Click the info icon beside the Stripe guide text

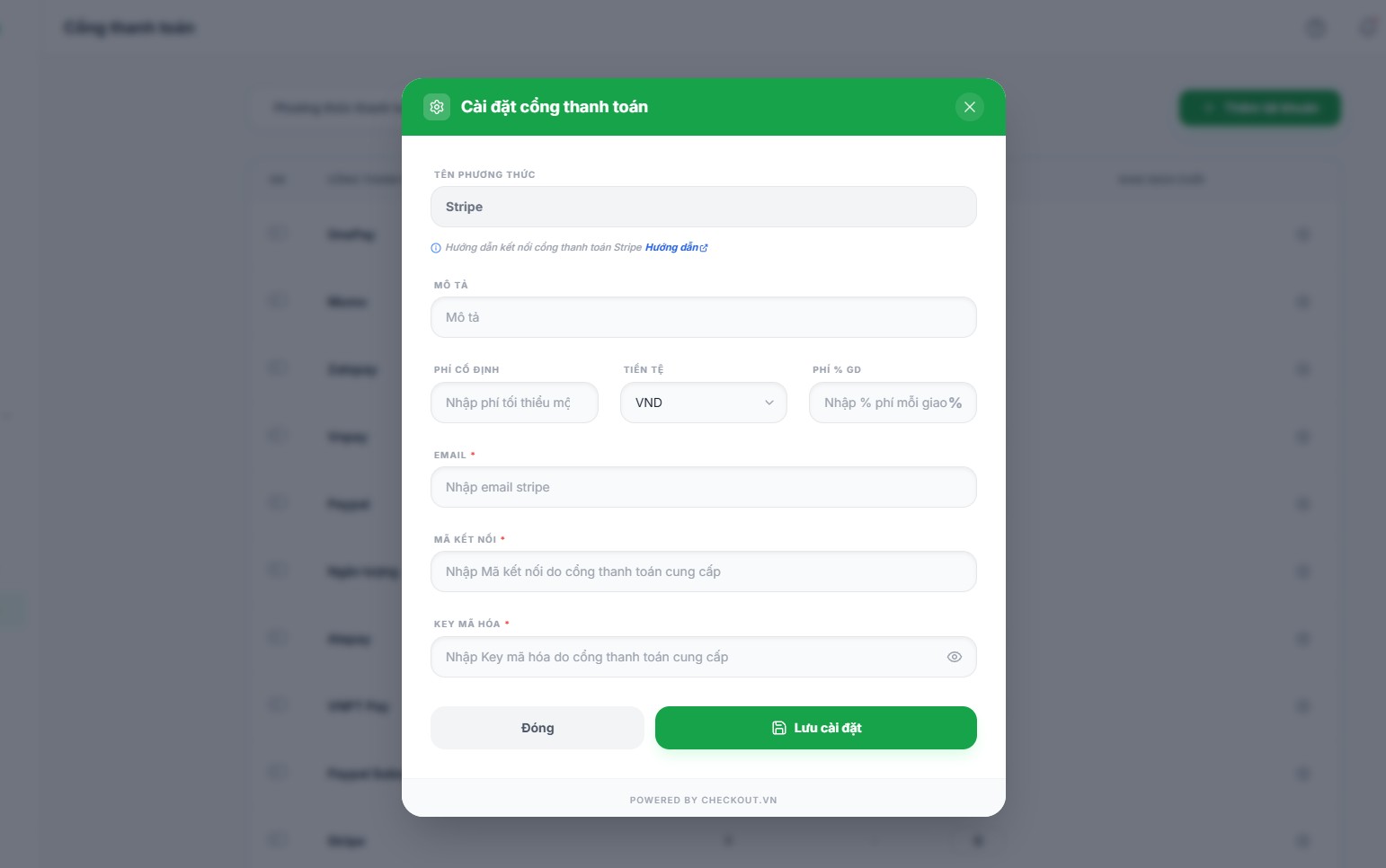[x=436, y=248]
